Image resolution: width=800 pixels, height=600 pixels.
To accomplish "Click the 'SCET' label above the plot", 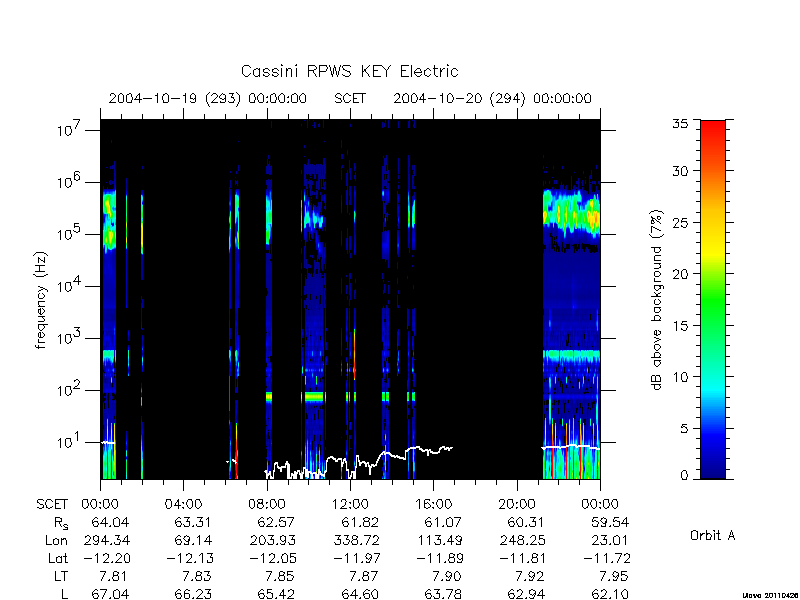I will (350, 98).
